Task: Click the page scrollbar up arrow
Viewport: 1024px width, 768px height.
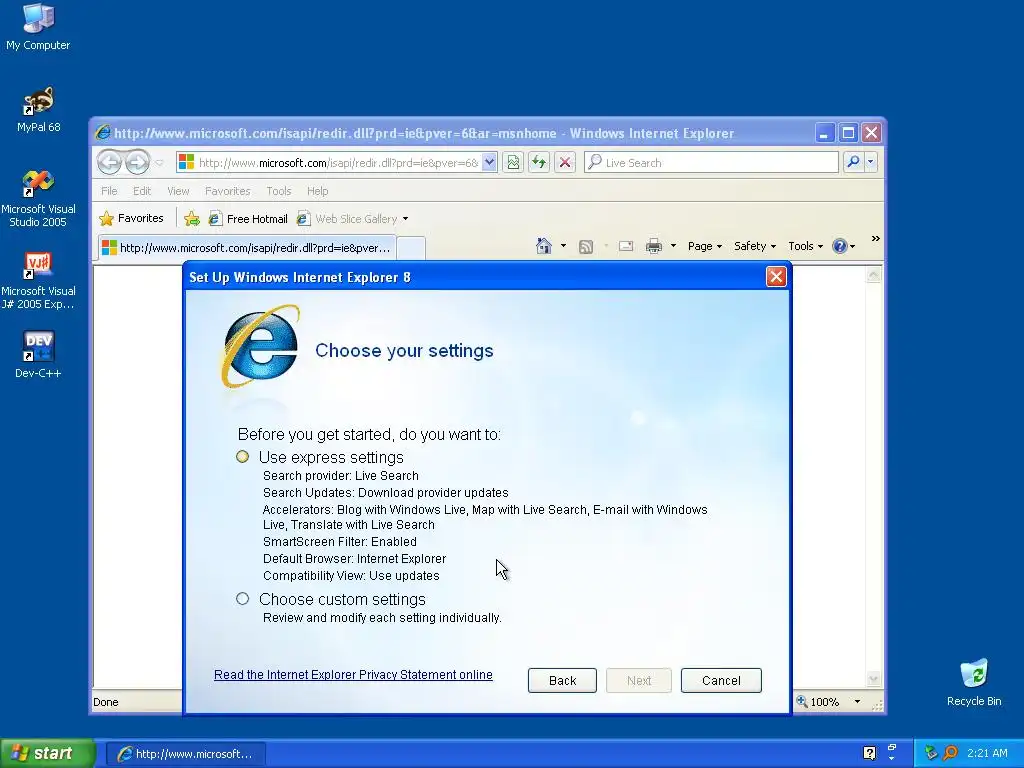Action: pyautogui.click(x=873, y=275)
